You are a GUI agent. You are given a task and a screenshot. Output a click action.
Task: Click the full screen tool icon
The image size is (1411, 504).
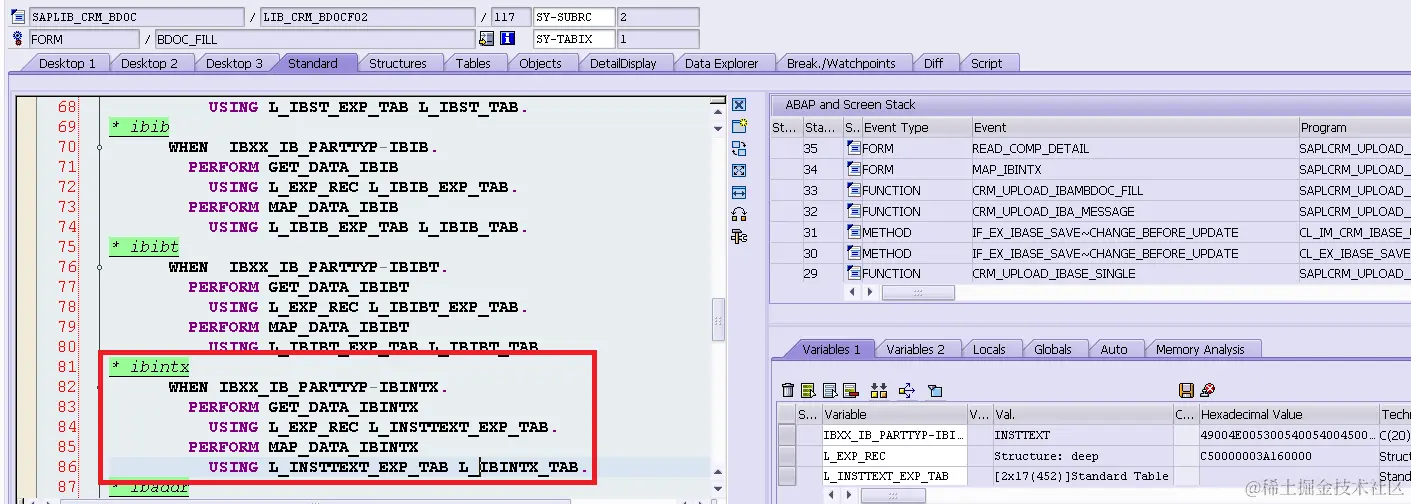coord(739,170)
